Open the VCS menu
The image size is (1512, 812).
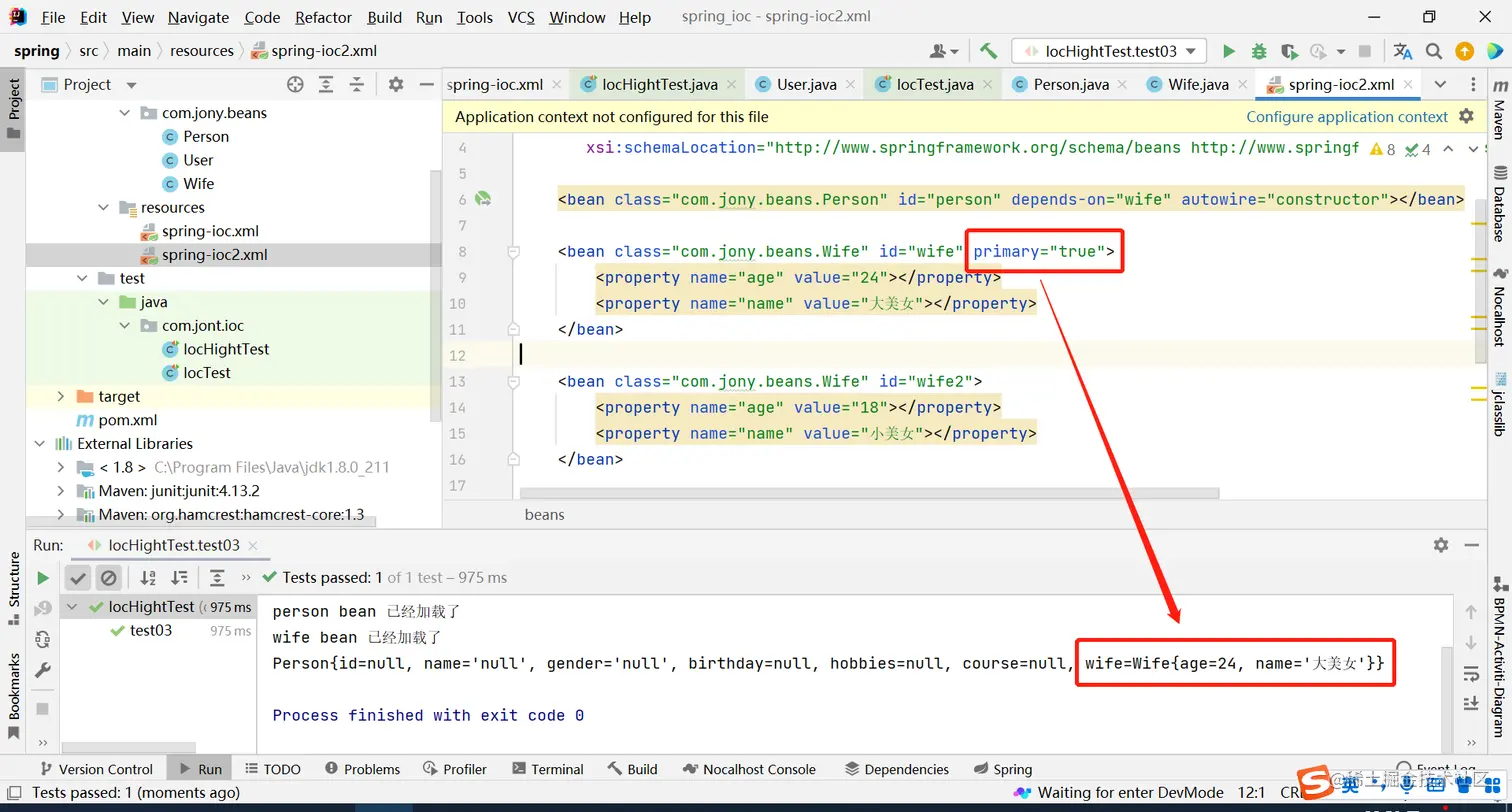click(x=521, y=17)
